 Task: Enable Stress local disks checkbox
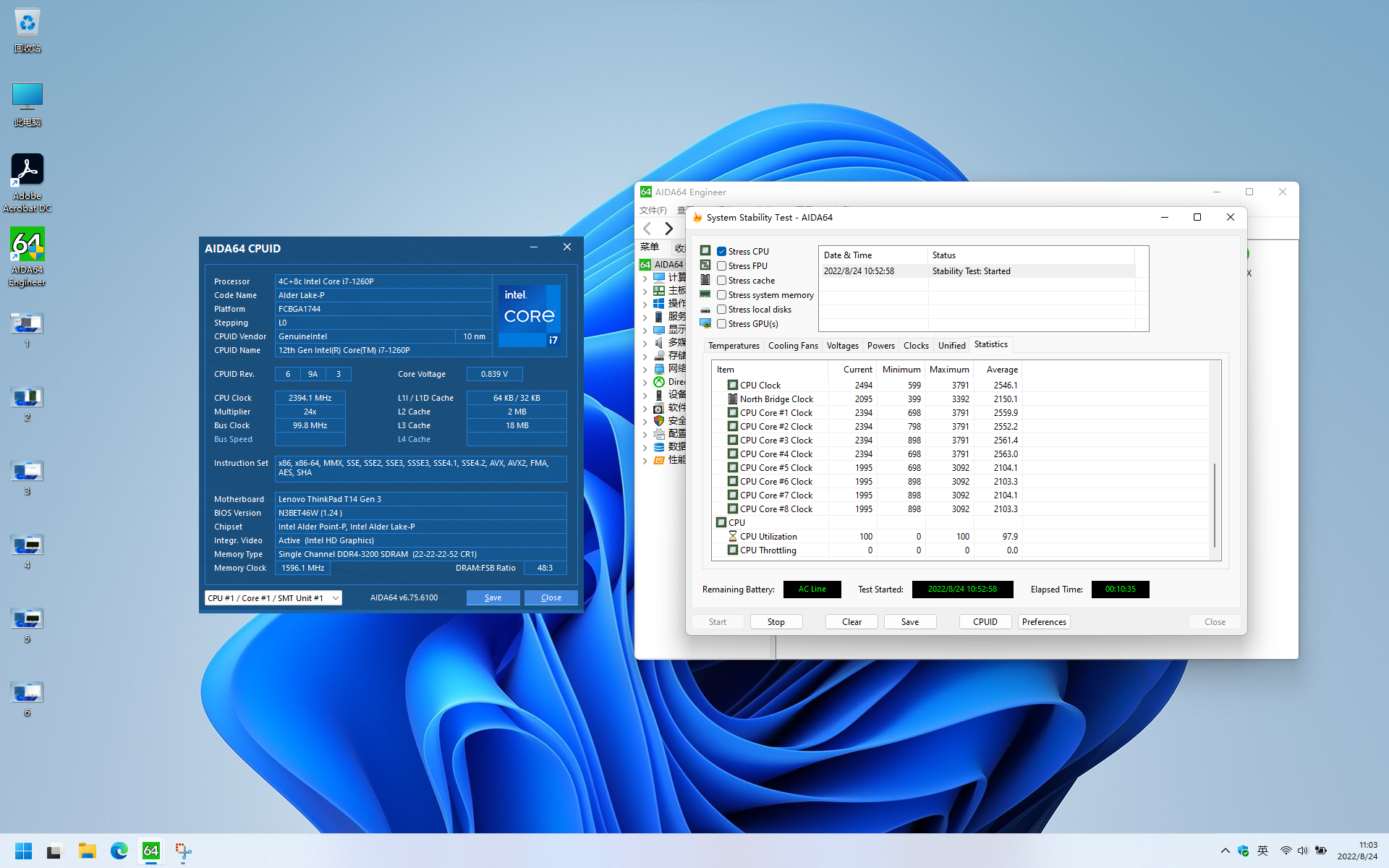pos(721,310)
